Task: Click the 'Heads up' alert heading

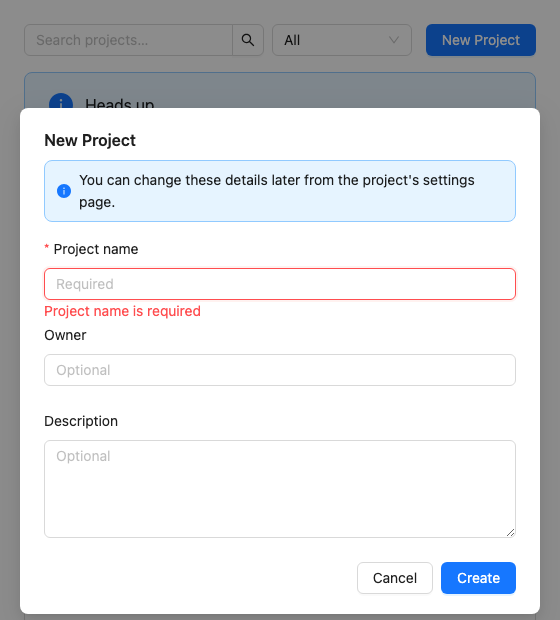Action: pos(119,104)
